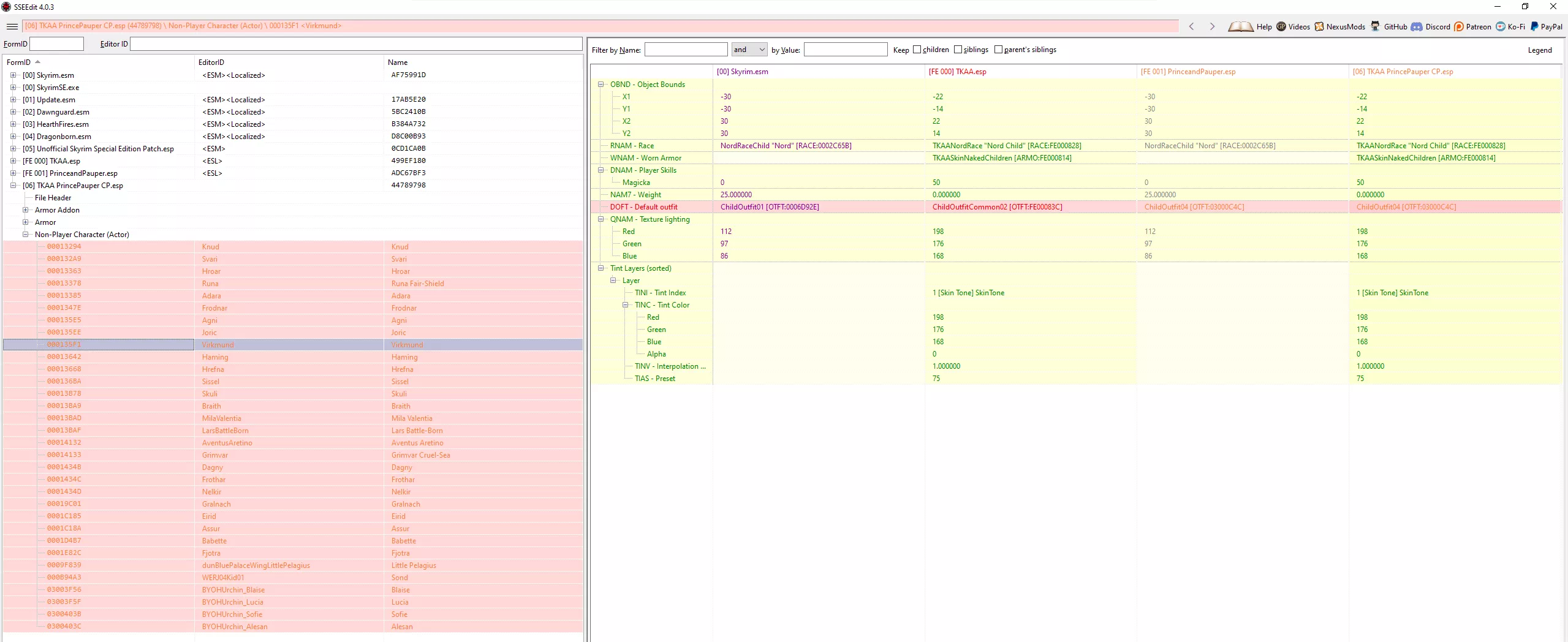Select [06] TKAA PrincePauper CP.esp column header

[x=1455, y=72]
